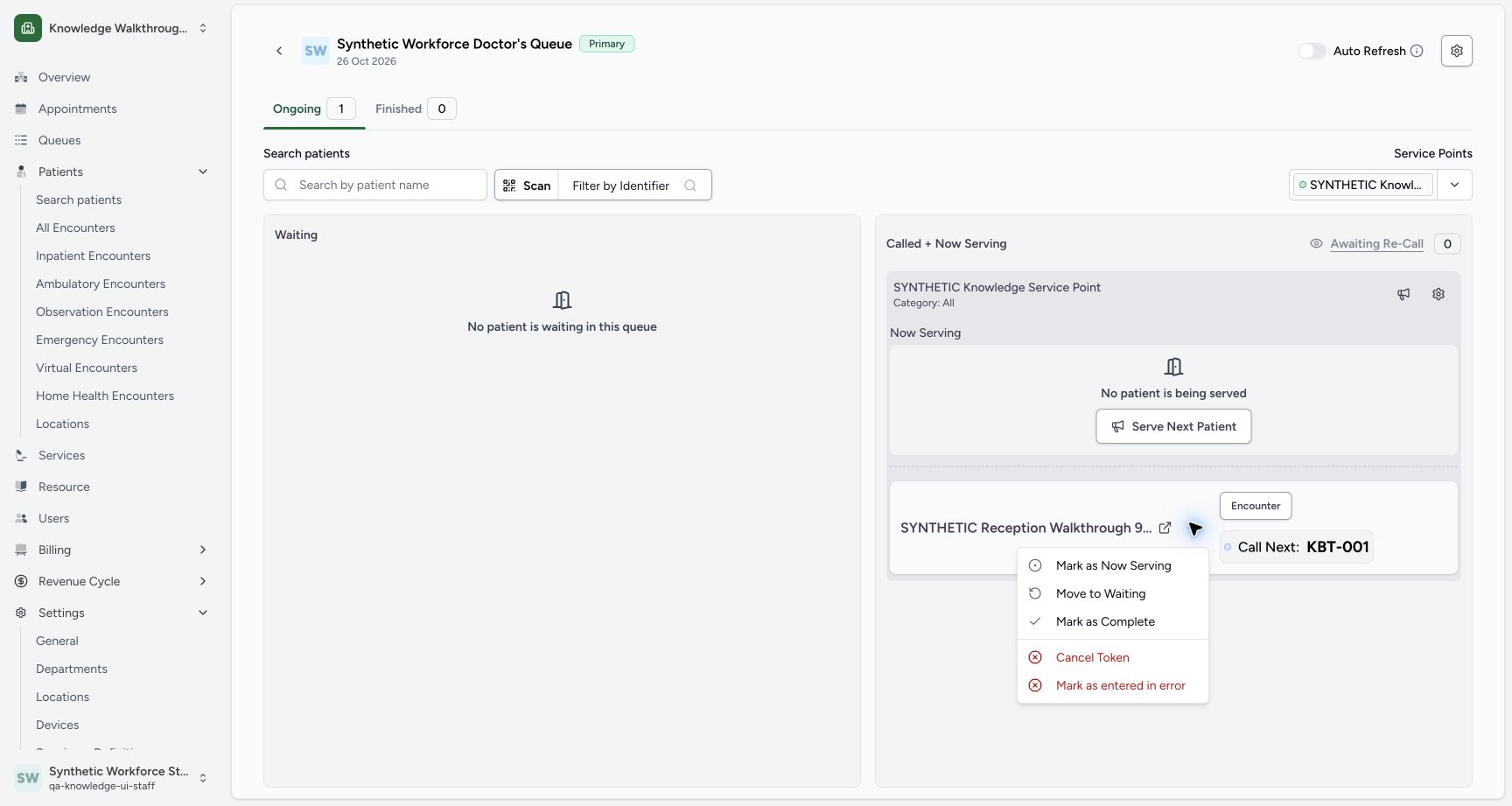
Task: Select Mark as Now Serving
Action: [x=1113, y=565]
